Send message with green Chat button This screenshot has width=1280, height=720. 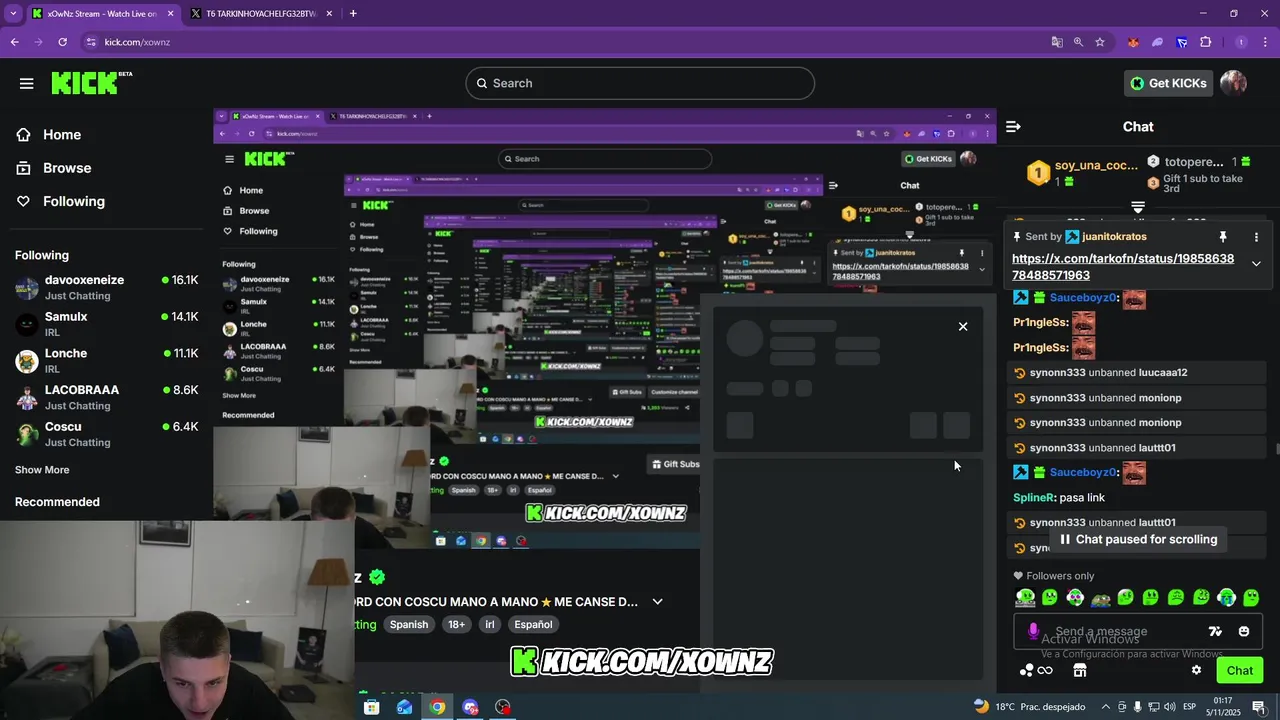point(1239,670)
